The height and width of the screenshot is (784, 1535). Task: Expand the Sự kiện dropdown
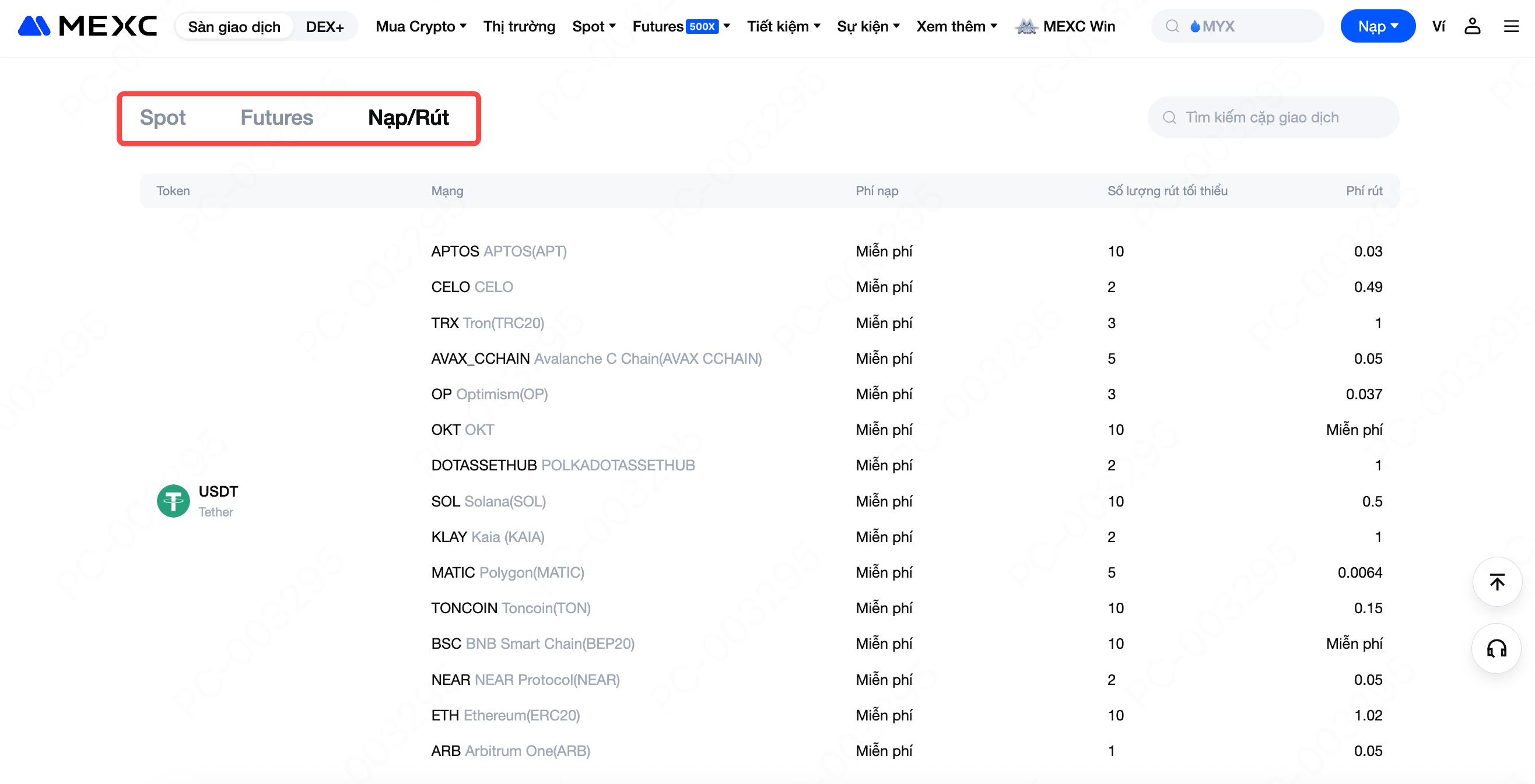[868, 26]
